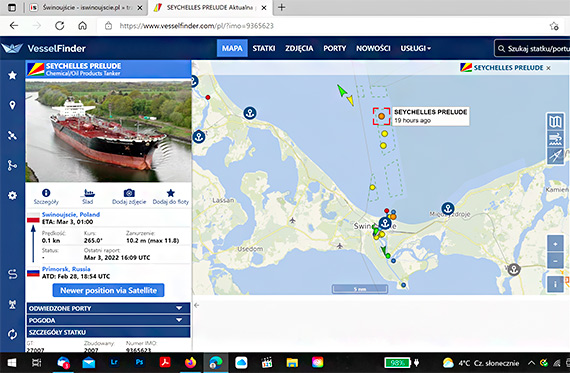570x373 pixels.
Task: Open the PORTY menu item
Action: click(x=334, y=48)
